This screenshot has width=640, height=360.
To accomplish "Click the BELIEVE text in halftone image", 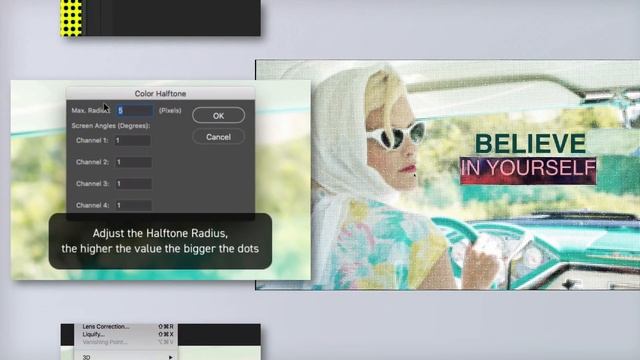I will point(530,144).
